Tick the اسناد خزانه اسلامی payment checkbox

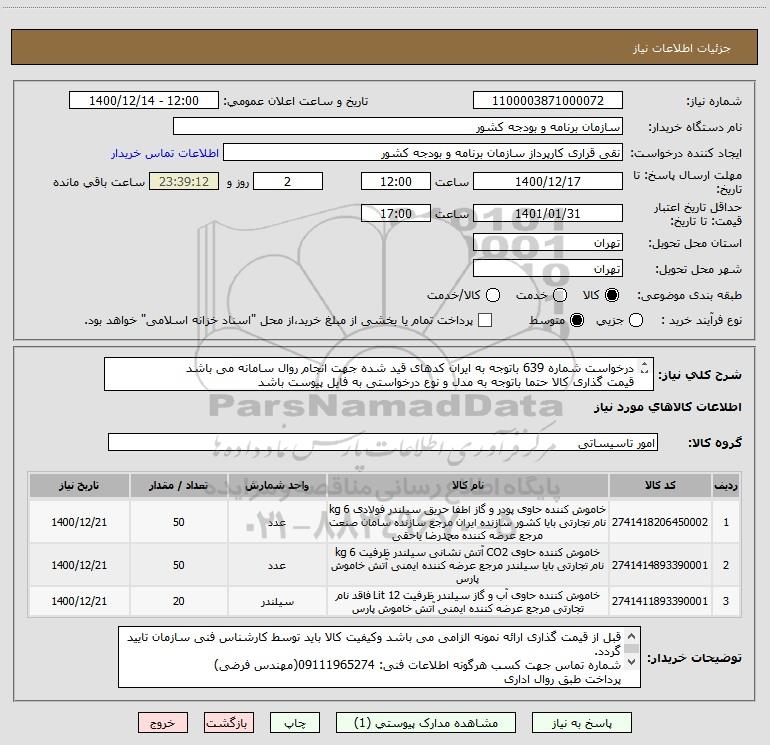tap(485, 320)
